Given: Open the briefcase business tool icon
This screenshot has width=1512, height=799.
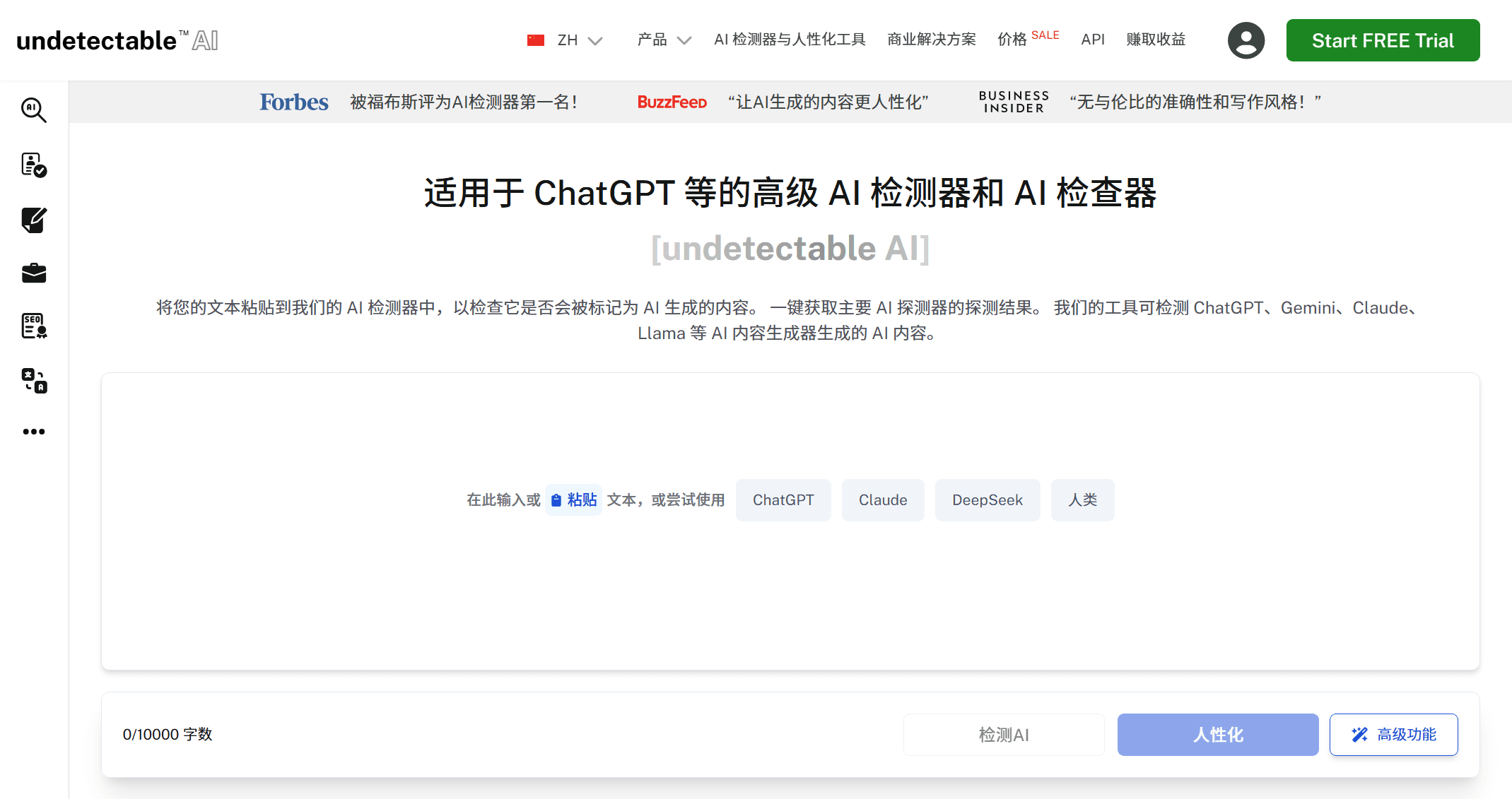Looking at the screenshot, I should 33,273.
